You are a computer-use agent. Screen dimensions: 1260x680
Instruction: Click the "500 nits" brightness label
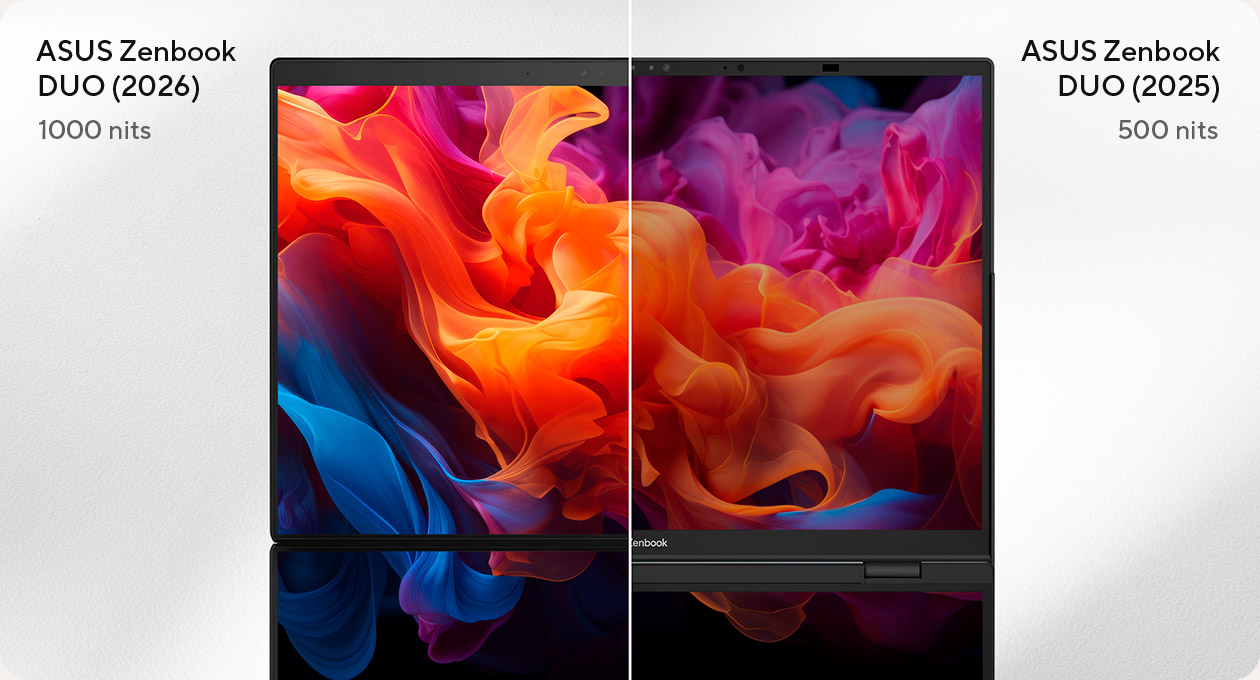coord(1168,130)
